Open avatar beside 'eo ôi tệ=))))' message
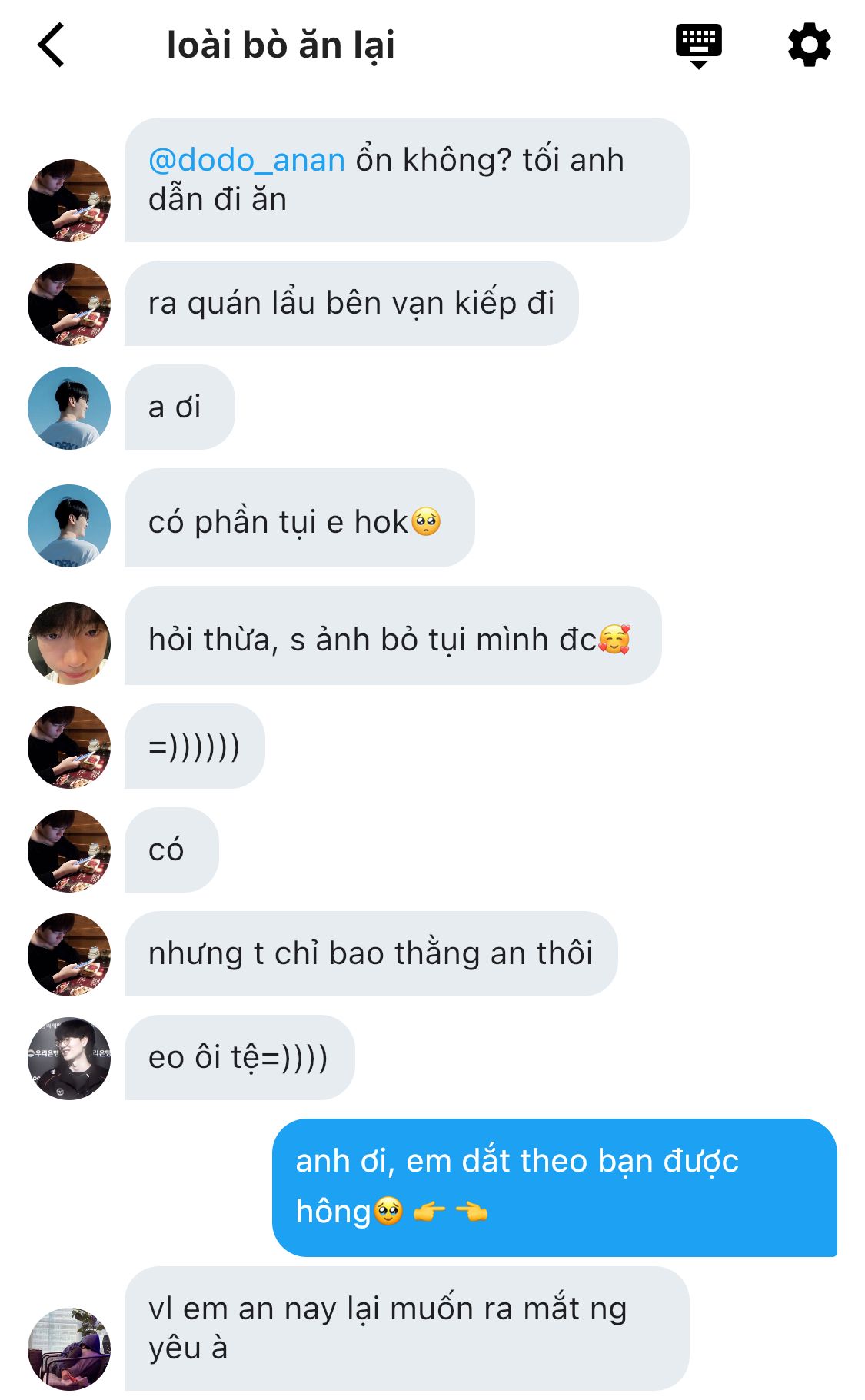 [x=69, y=1059]
